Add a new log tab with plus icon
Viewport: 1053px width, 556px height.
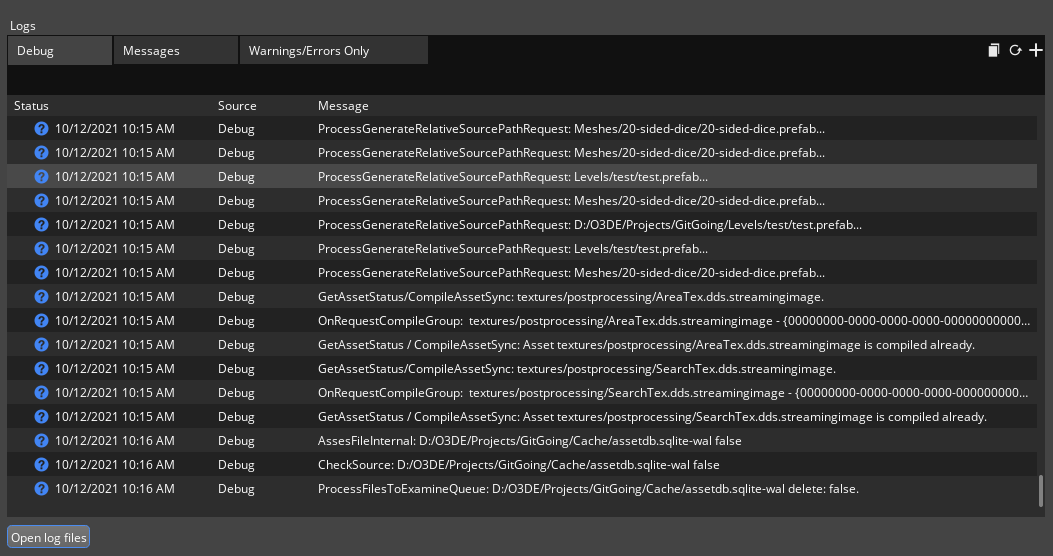[1036, 51]
